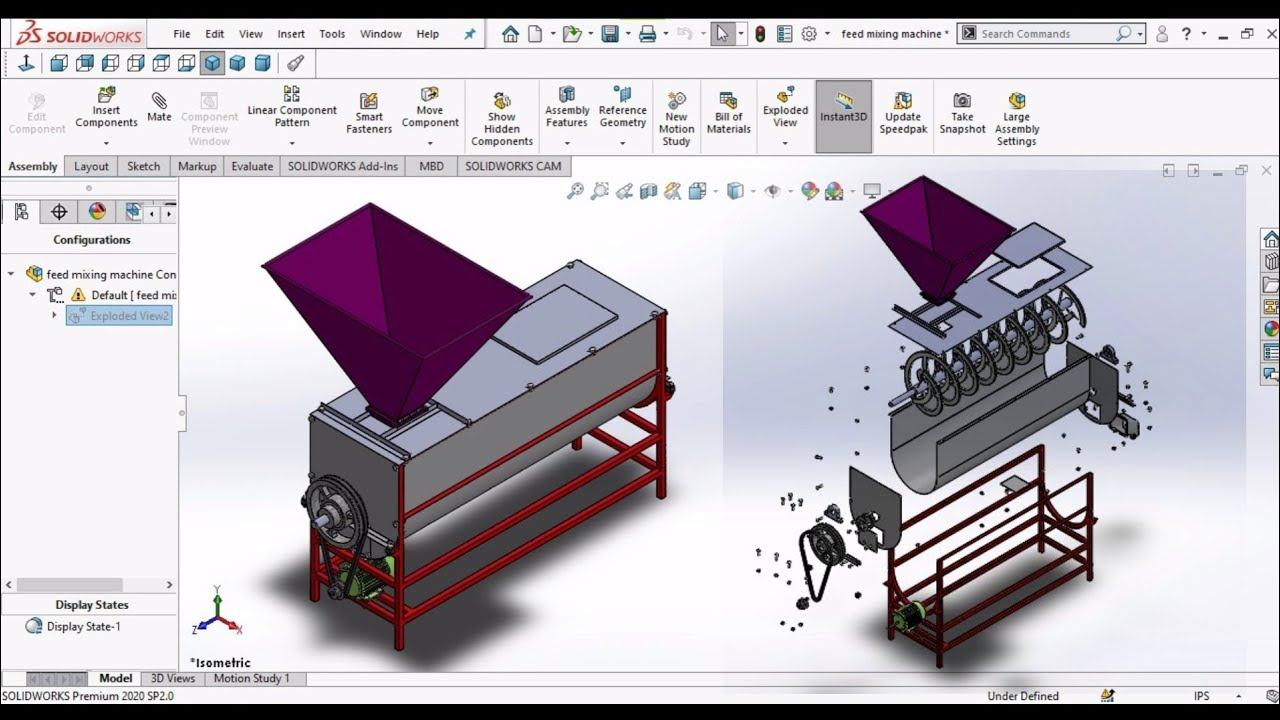Collapse feed mixing machine Configurations root
Image resolution: width=1280 pixels, height=720 pixels.
(x=11, y=274)
